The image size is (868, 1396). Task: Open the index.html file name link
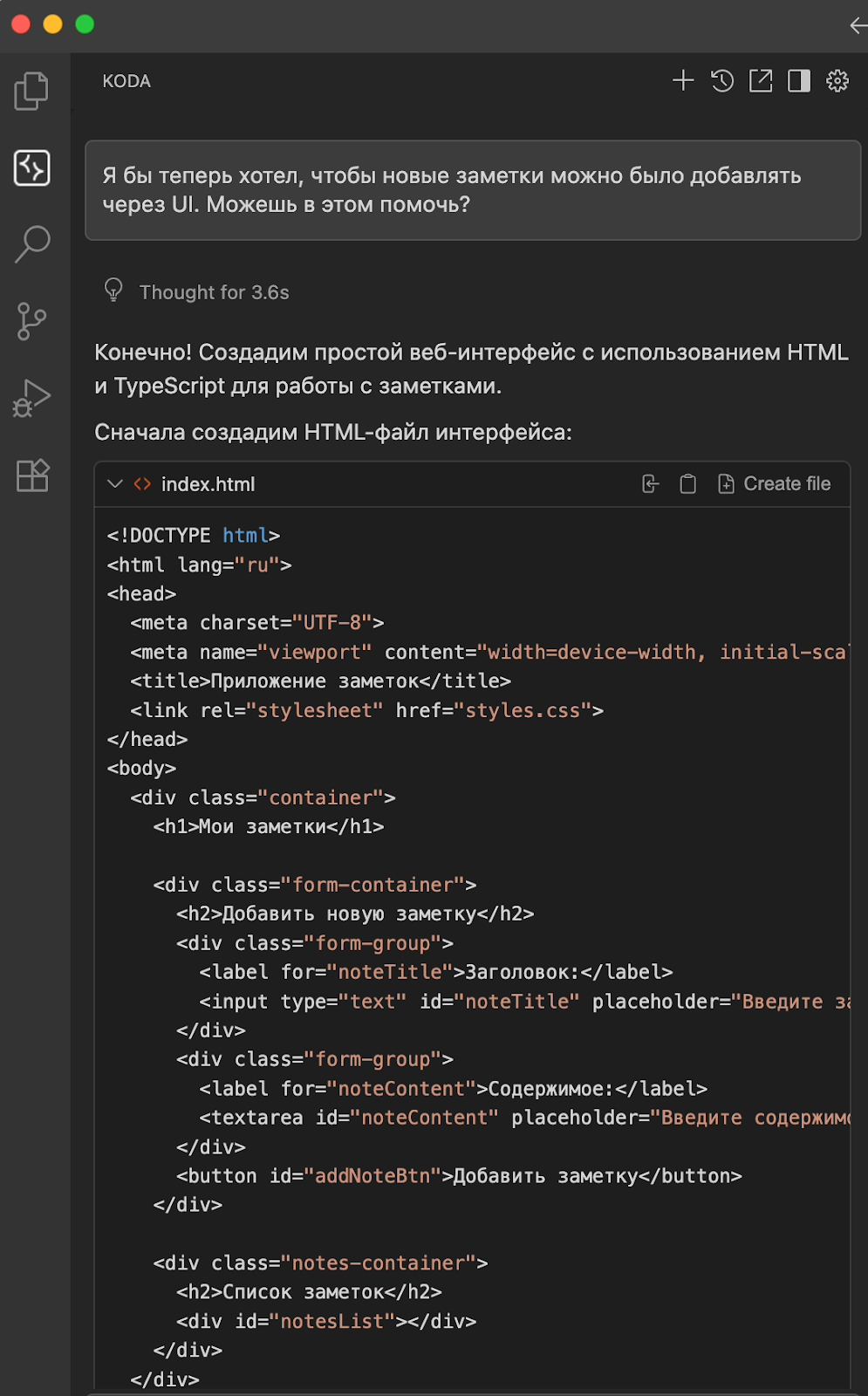[x=208, y=484]
